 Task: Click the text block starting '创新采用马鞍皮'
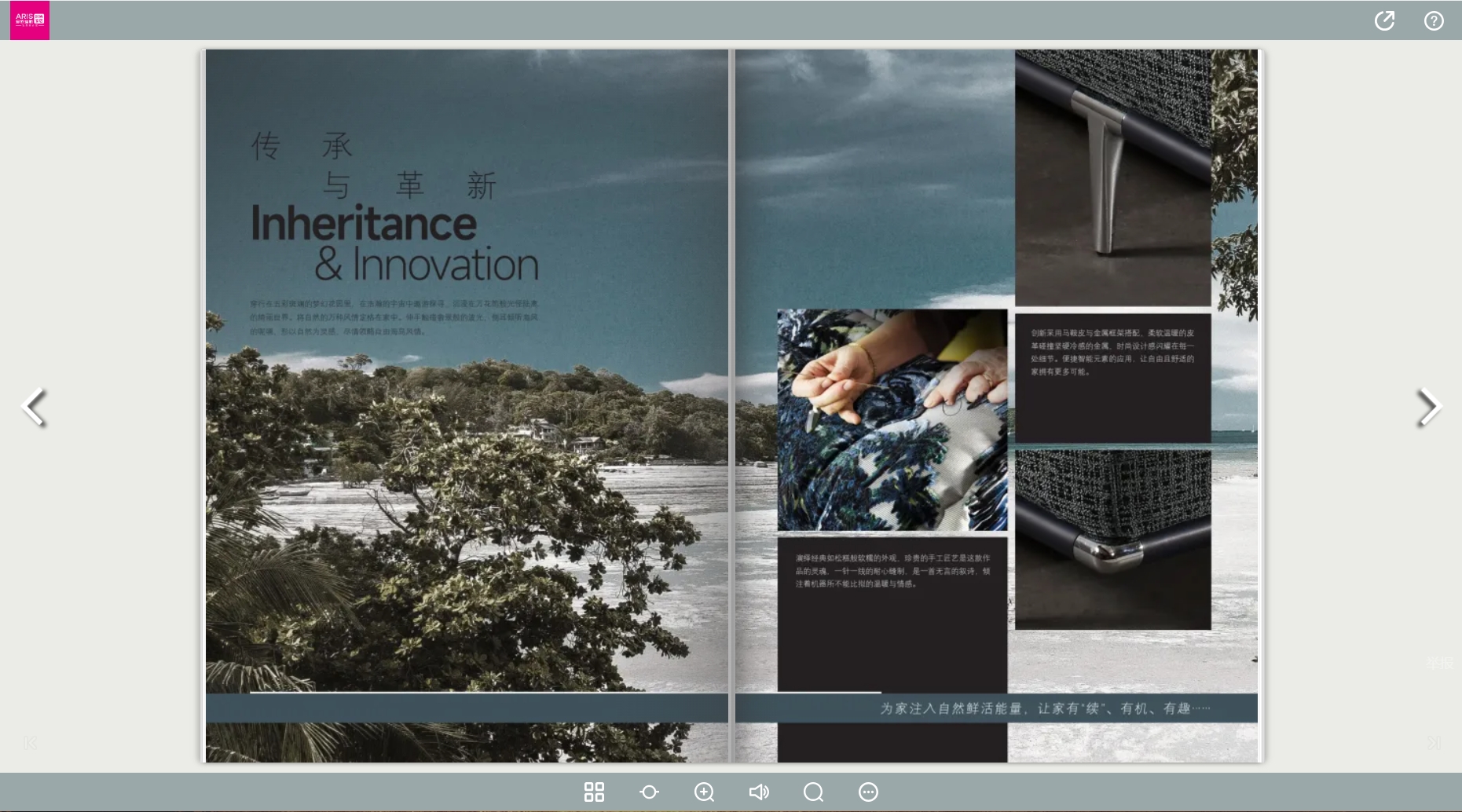point(1112,352)
